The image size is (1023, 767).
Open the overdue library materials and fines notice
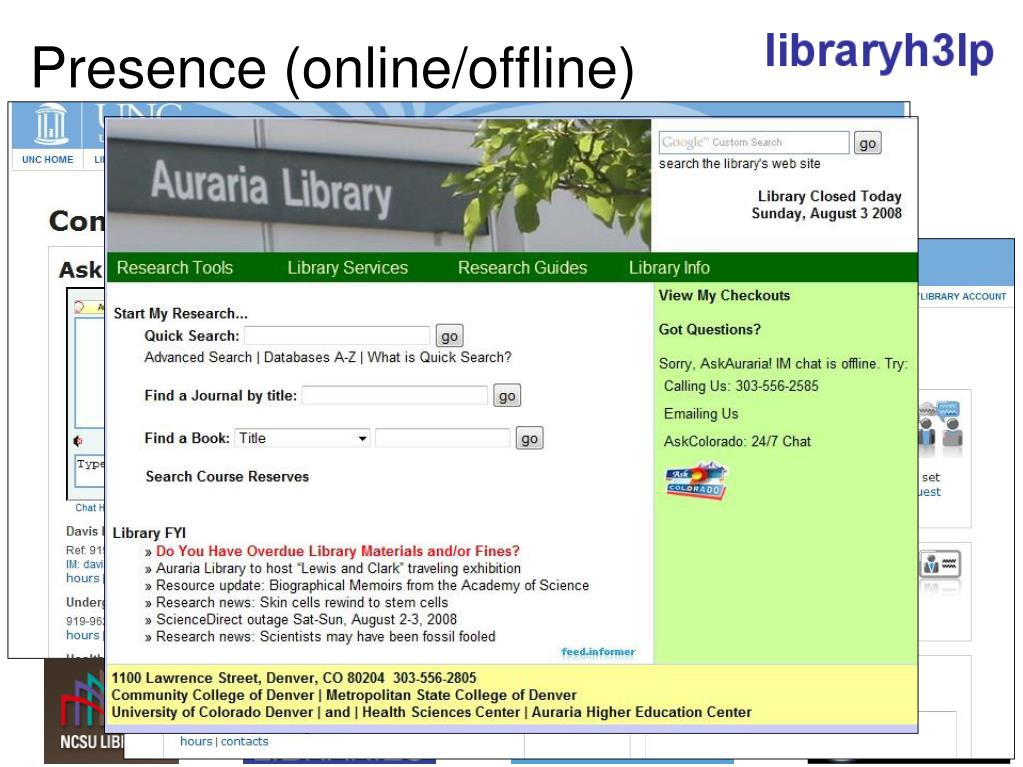click(338, 551)
